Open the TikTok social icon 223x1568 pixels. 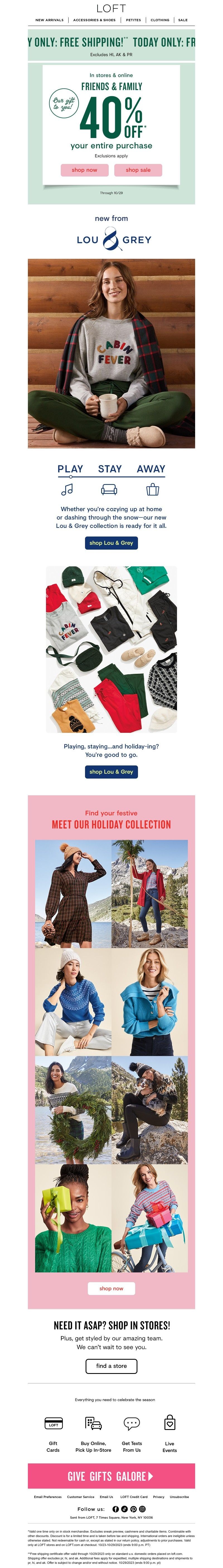click(x=124, y=1508)
